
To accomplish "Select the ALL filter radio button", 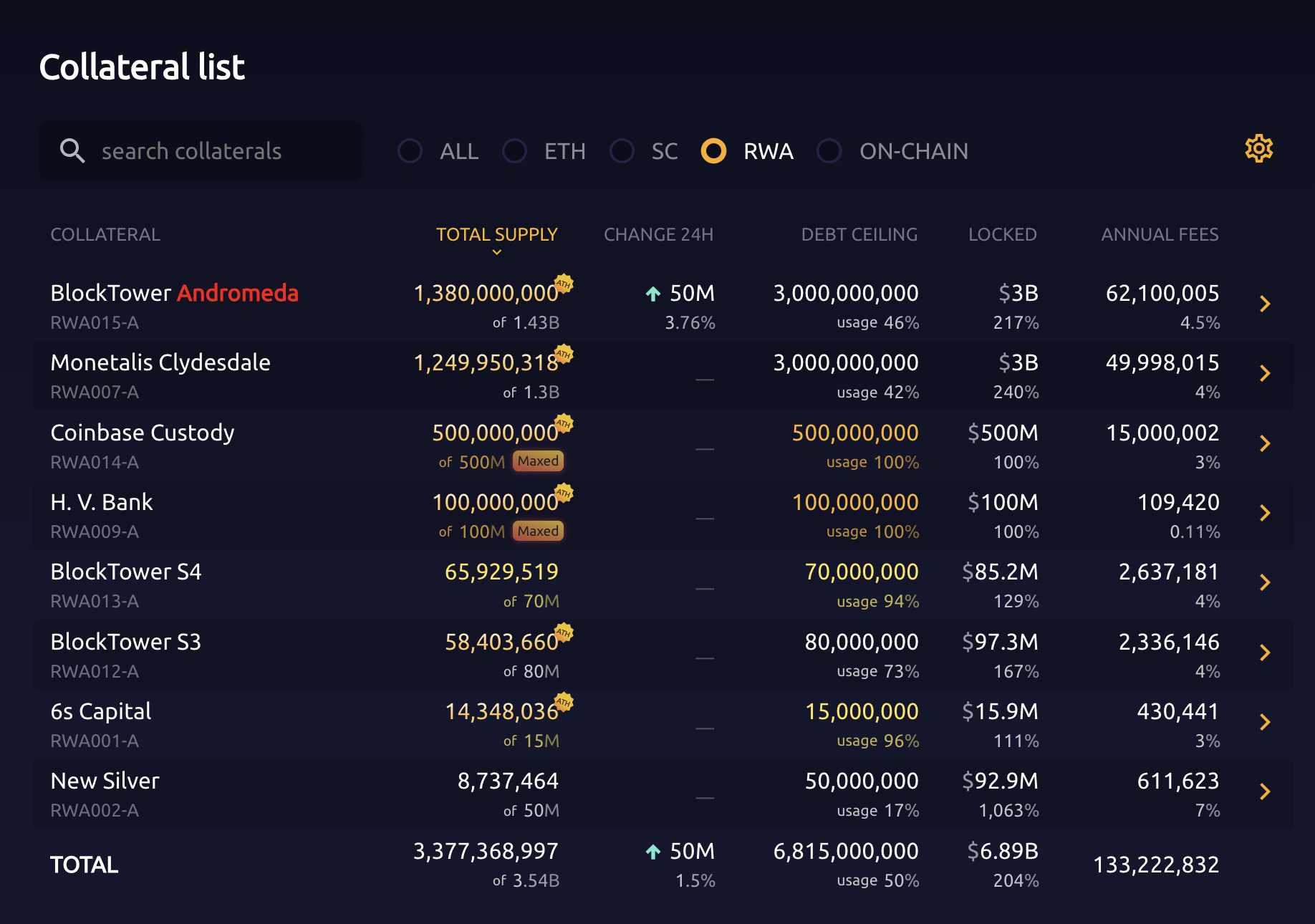I will tap(410, 151).
